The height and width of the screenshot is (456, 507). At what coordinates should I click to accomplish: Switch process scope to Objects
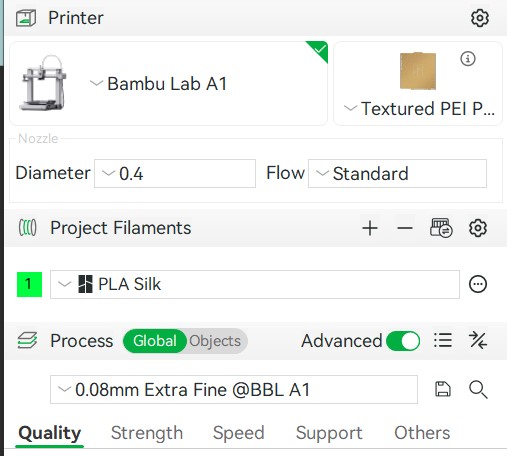click(215, 341)
